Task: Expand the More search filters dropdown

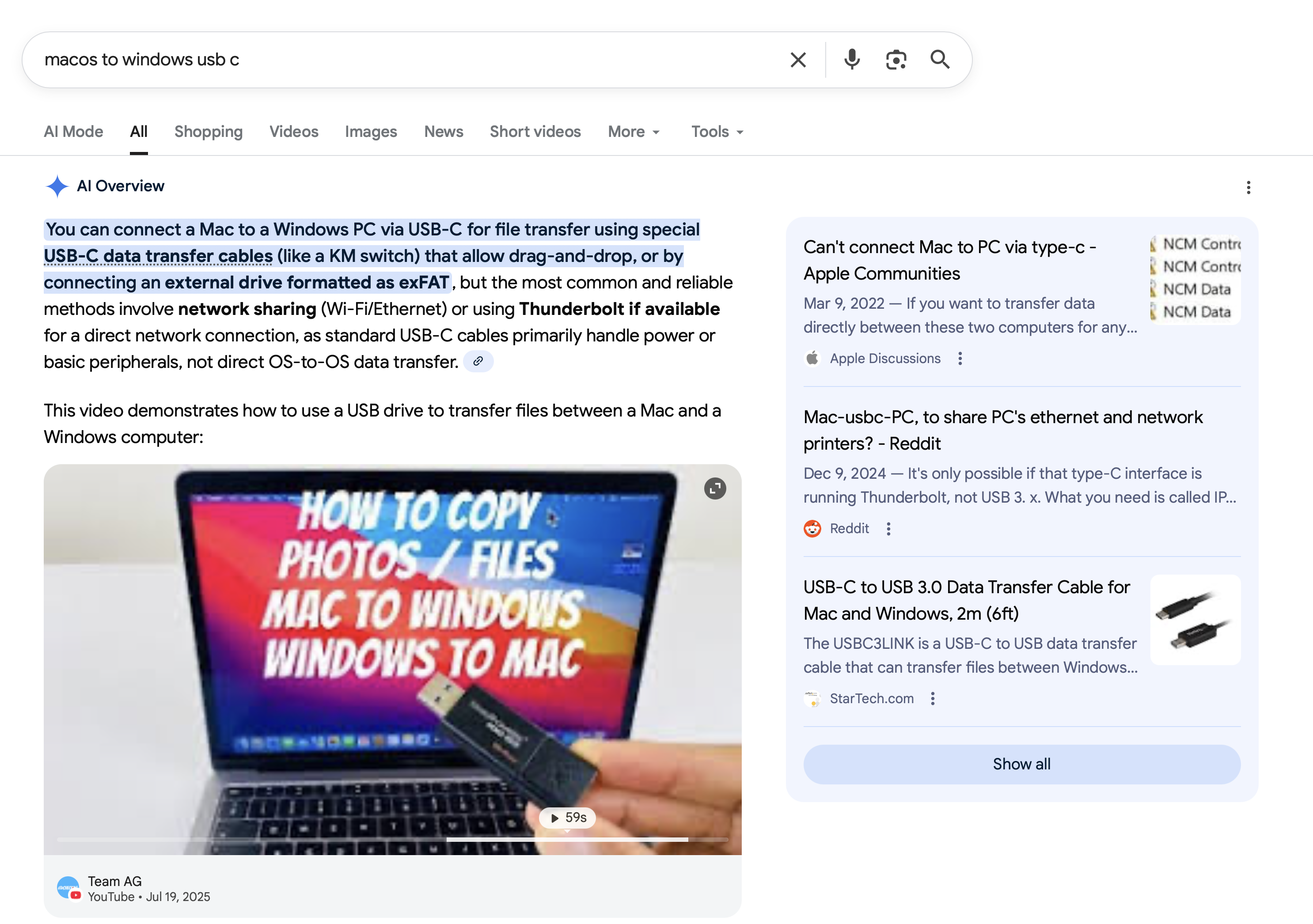Action: 634,132
